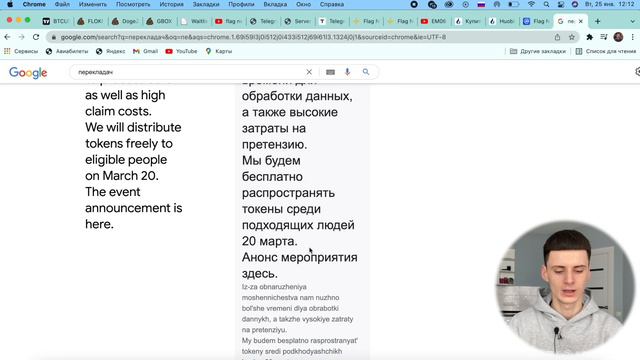Go back to the previous page
Viewport: 640px width, 360px height.
(7, 37)
